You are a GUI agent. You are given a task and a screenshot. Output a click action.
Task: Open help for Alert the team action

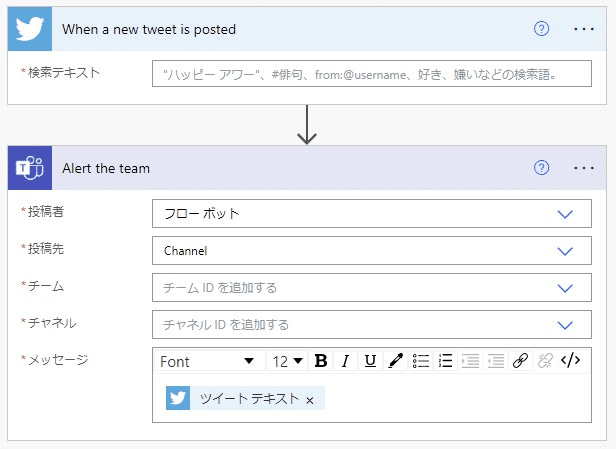tap(541, 168)
